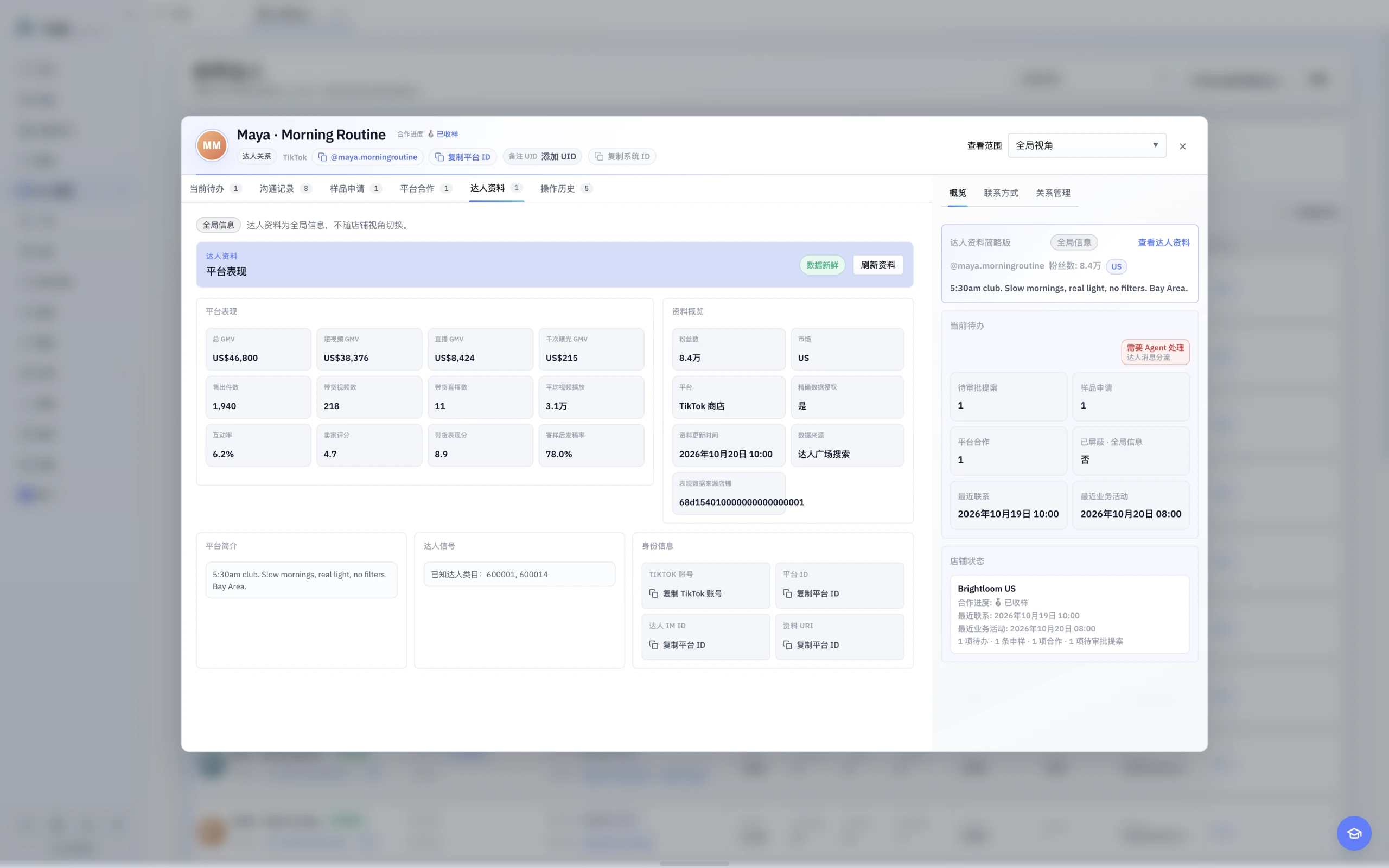Click the 样品申请 count card in sidebar
Viewport: 1389px width, 868px height.
pyautogui.click(x=1130, y=397)
